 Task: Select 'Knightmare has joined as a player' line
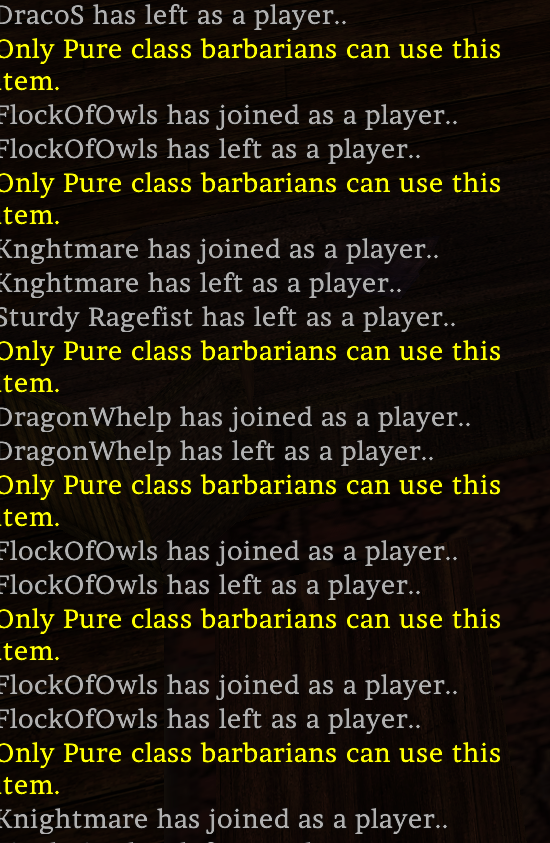(224, 820)
